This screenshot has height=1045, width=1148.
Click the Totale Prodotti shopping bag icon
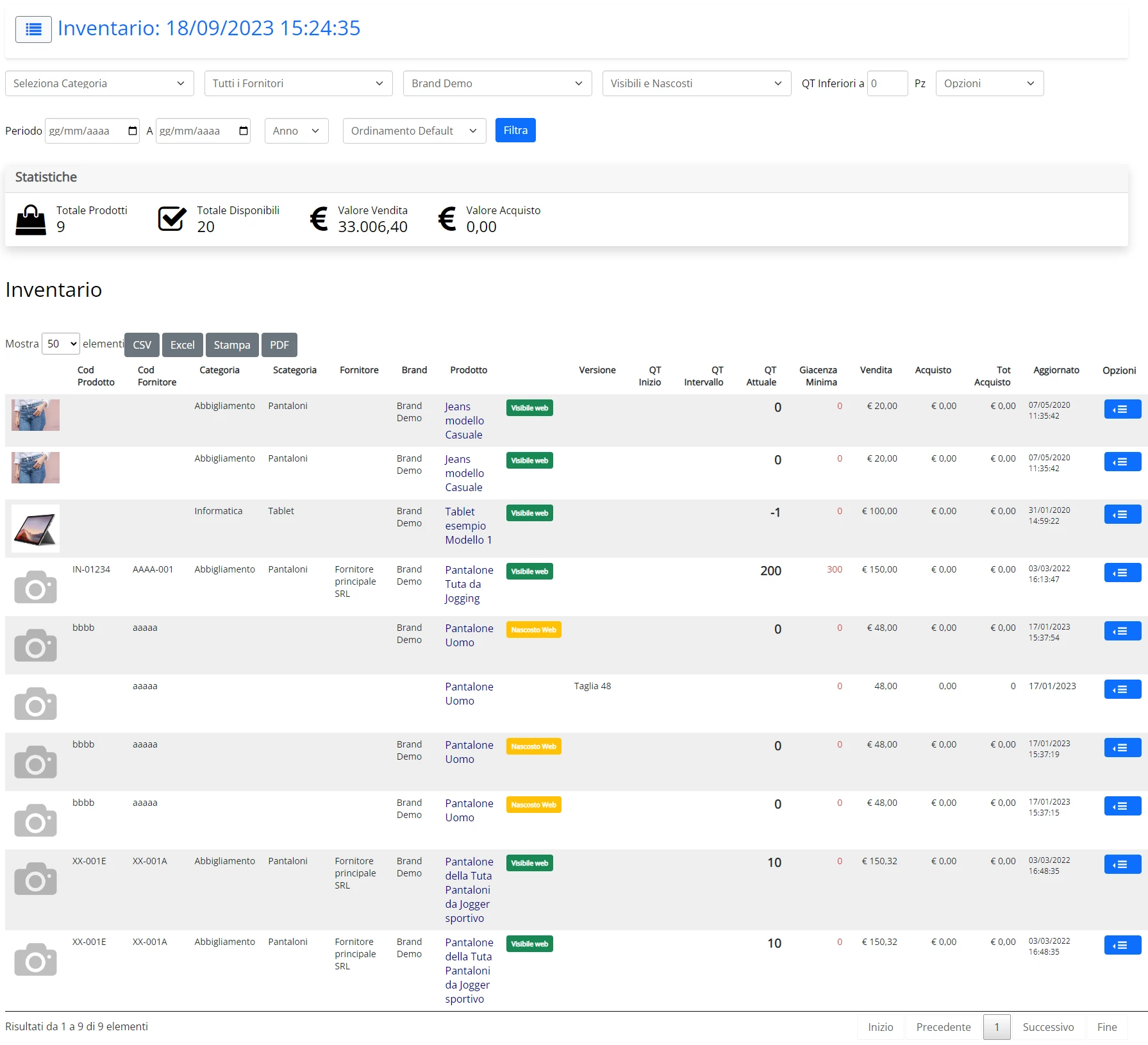[x=31, y=220]
